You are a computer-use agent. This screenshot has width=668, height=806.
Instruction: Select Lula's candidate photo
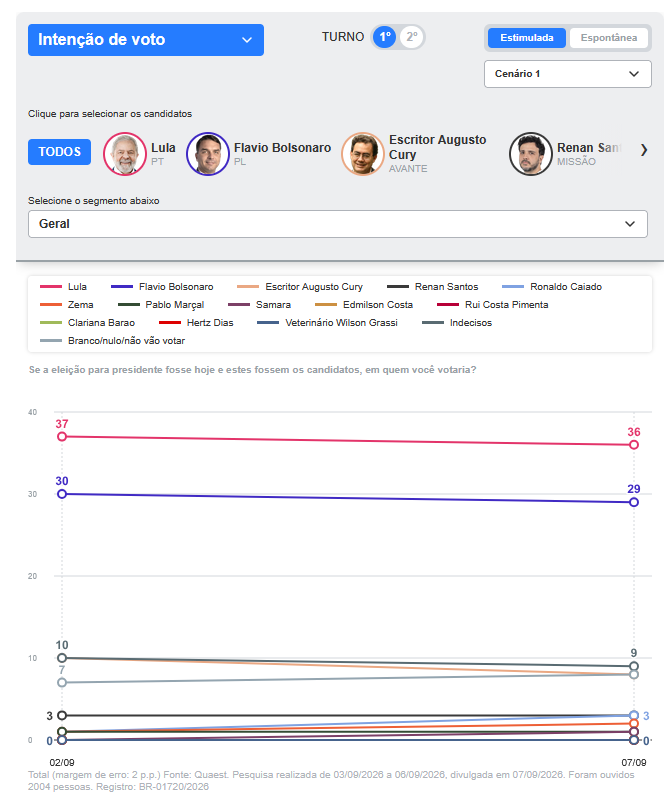click(125, 154)
